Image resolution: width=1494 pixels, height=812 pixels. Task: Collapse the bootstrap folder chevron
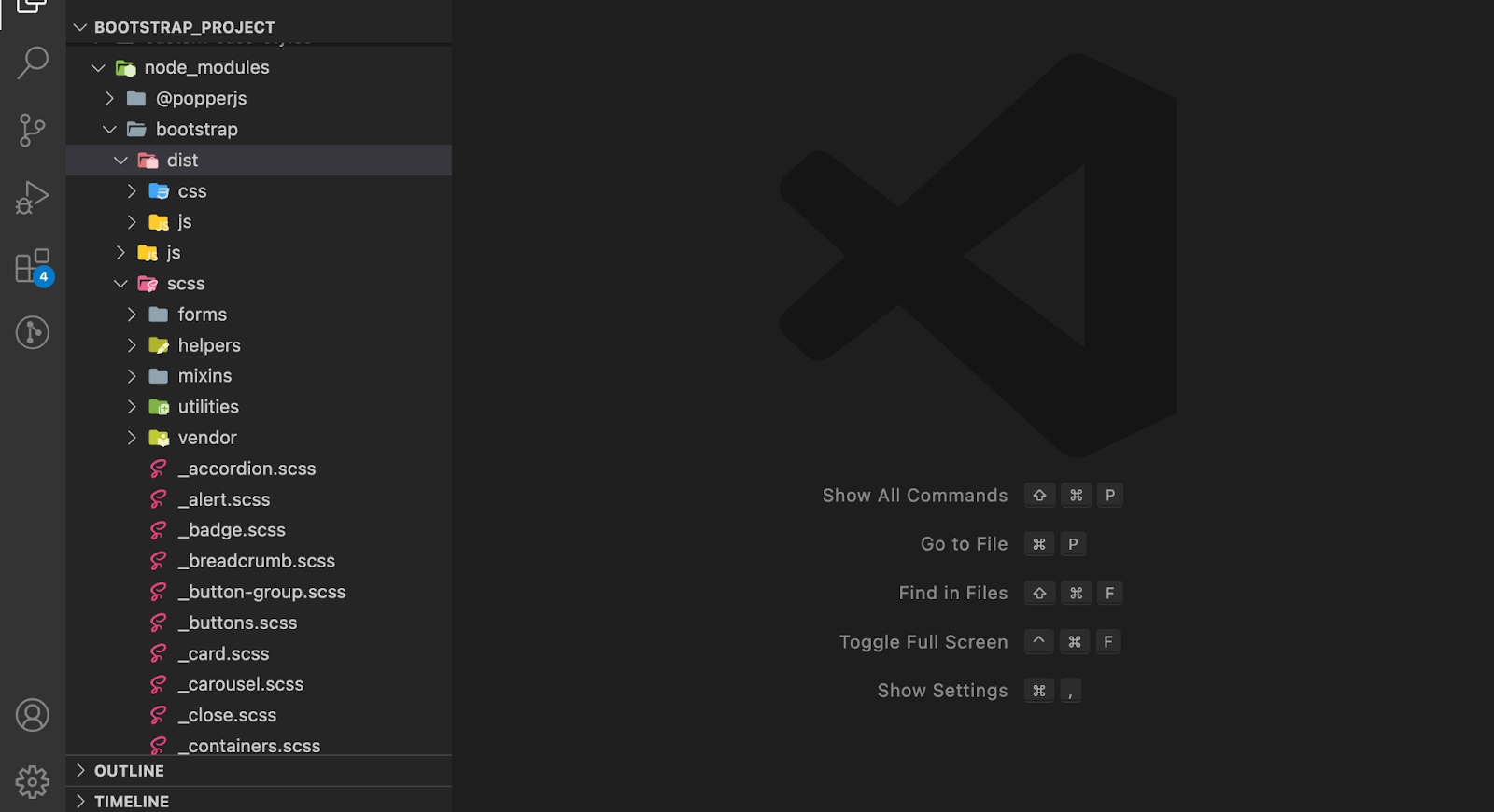(x=109, y=129)
